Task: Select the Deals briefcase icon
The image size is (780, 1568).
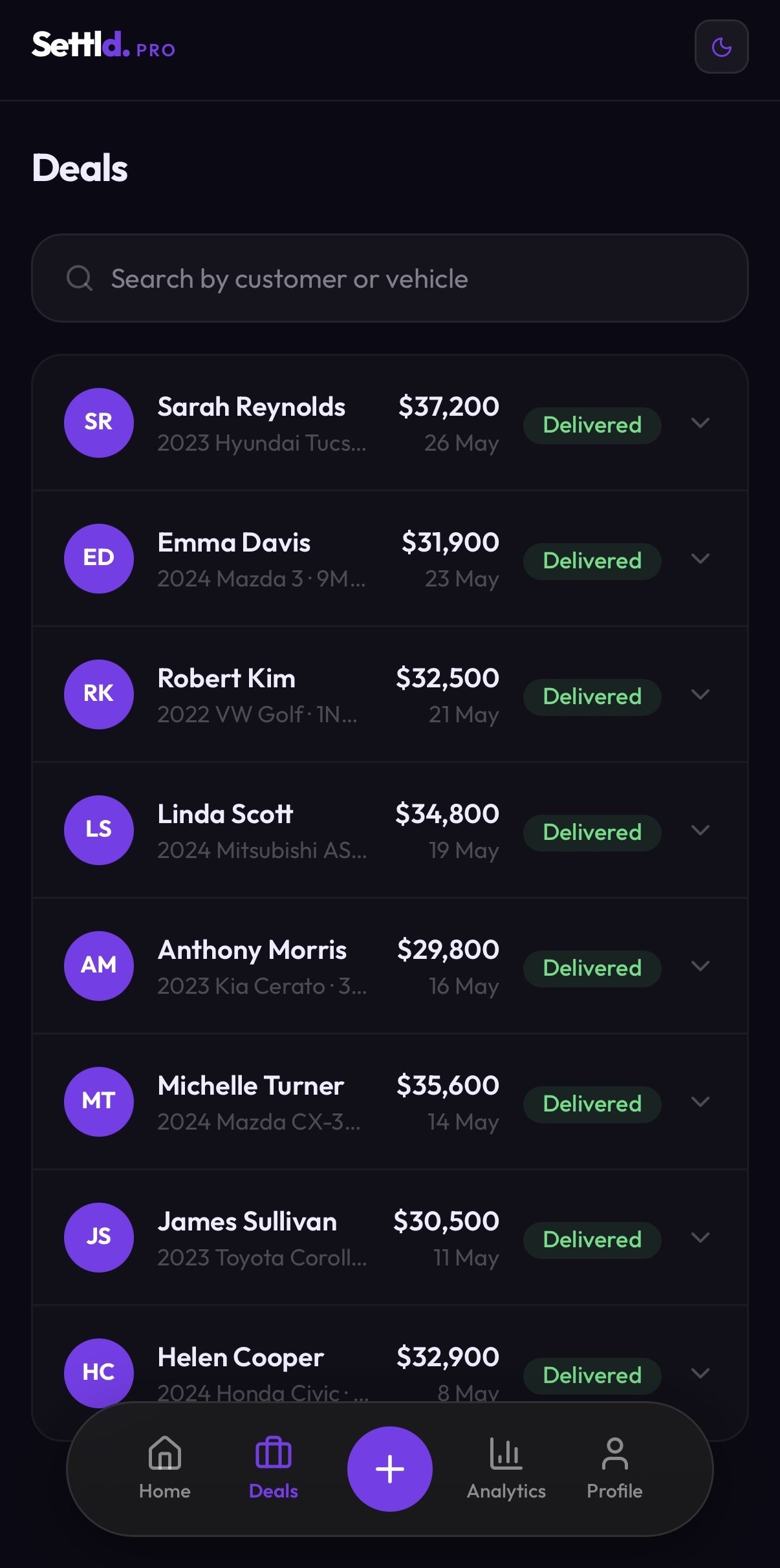Action: pyautogui.click(x=274, y=1453)
